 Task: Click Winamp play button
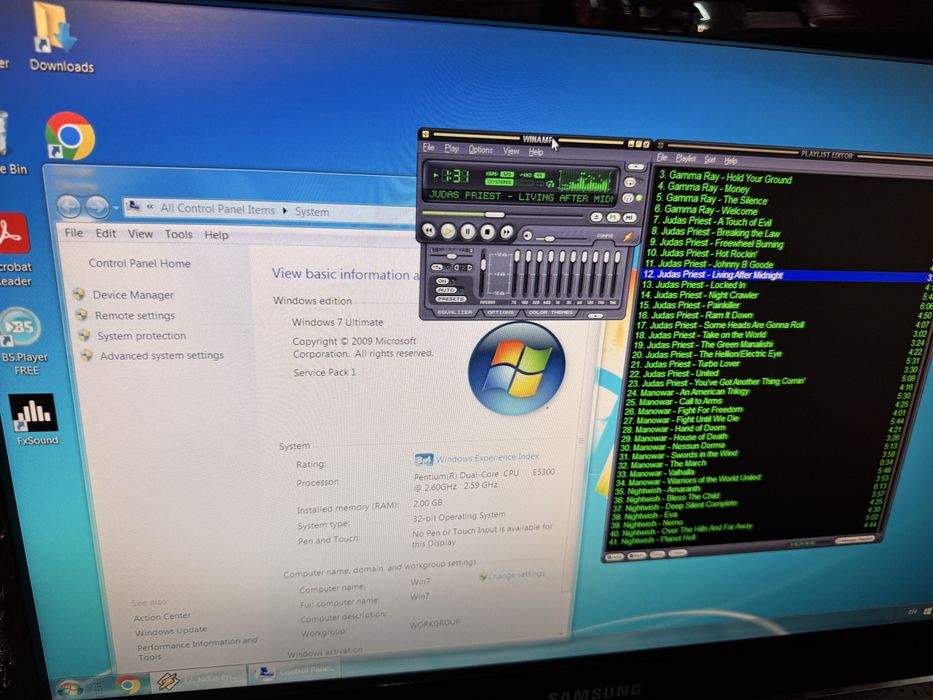point(448,232)
